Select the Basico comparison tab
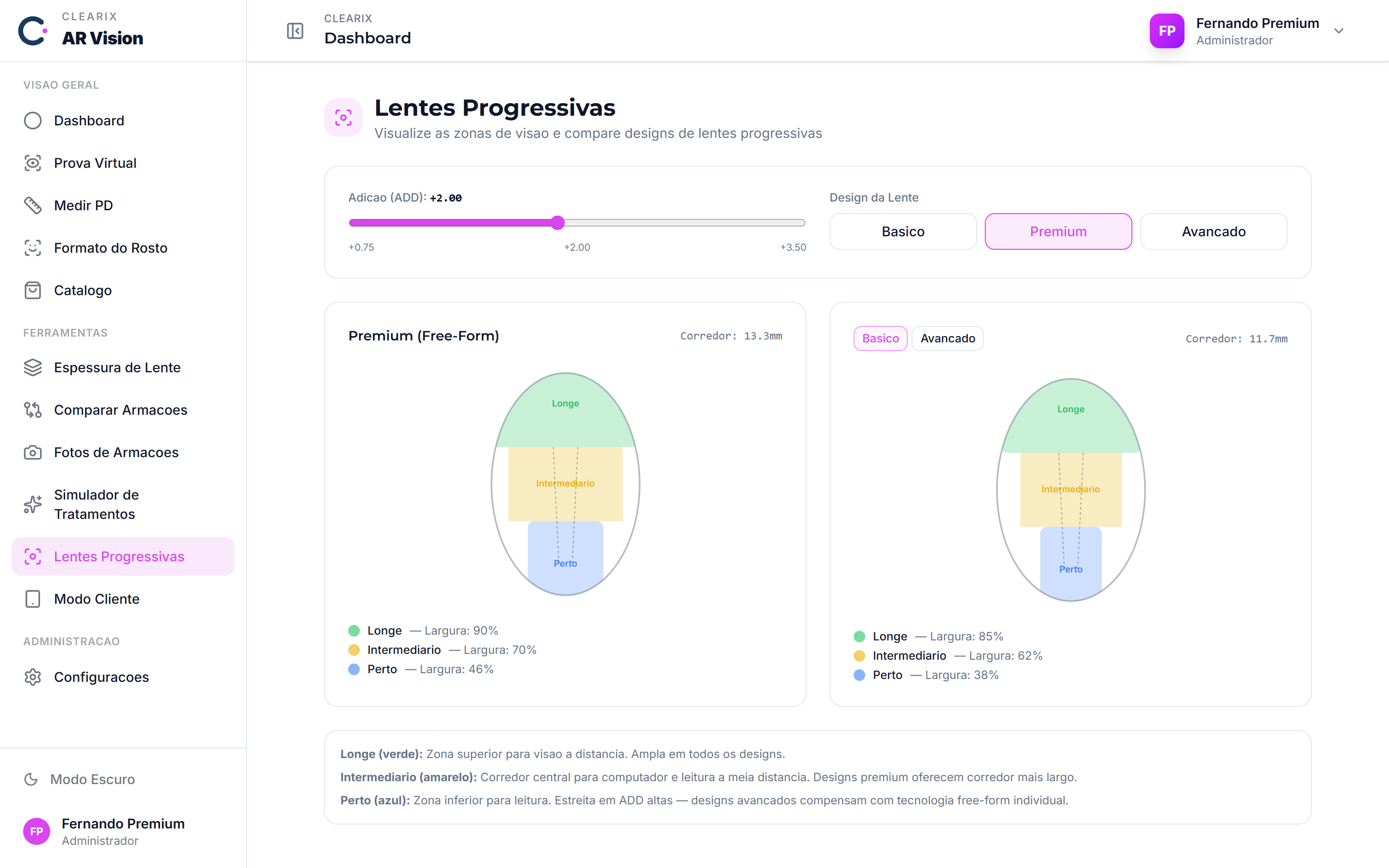Screen dimensions: 1389x868 pos(880,338)
